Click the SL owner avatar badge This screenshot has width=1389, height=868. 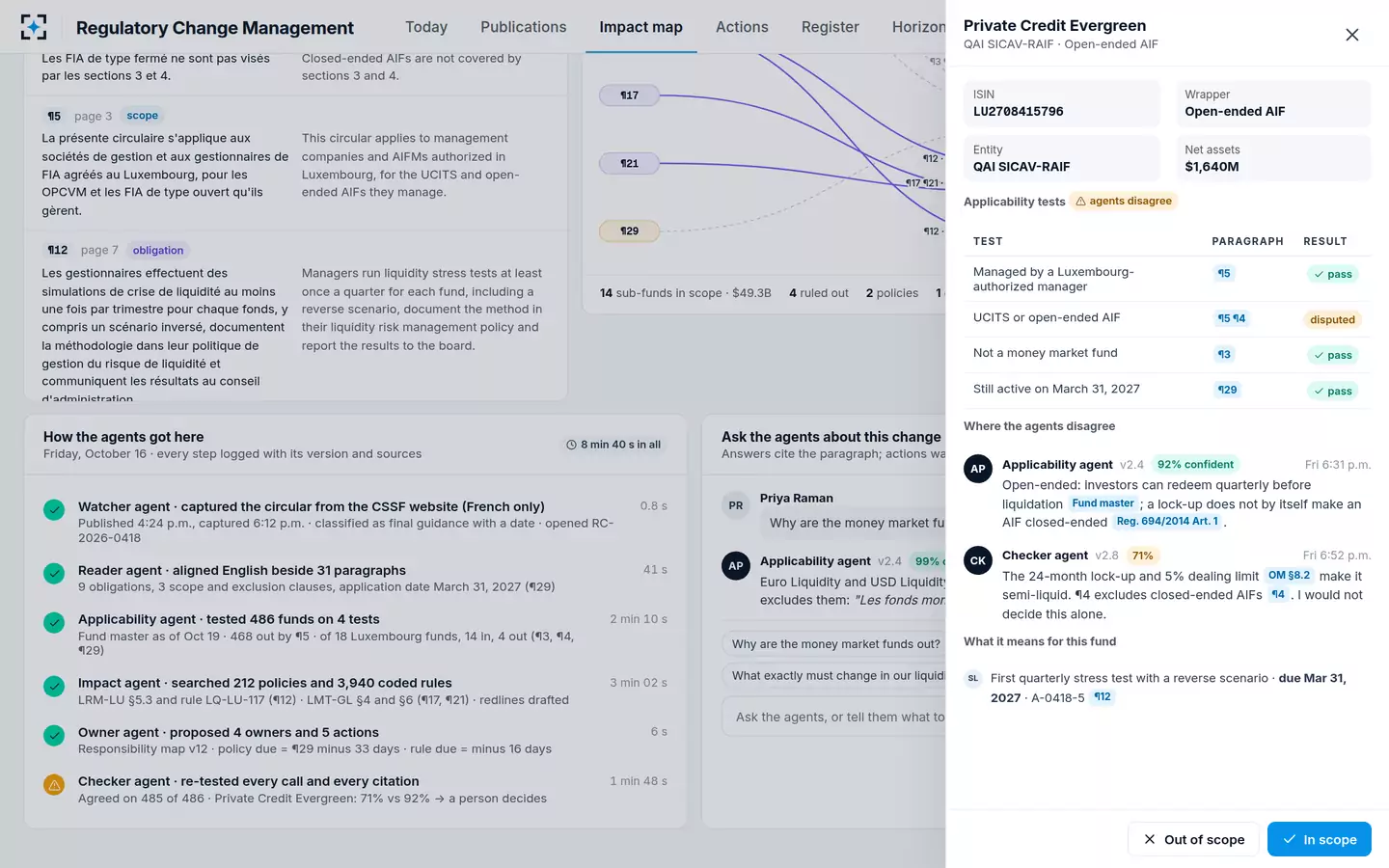click(973, 678)
